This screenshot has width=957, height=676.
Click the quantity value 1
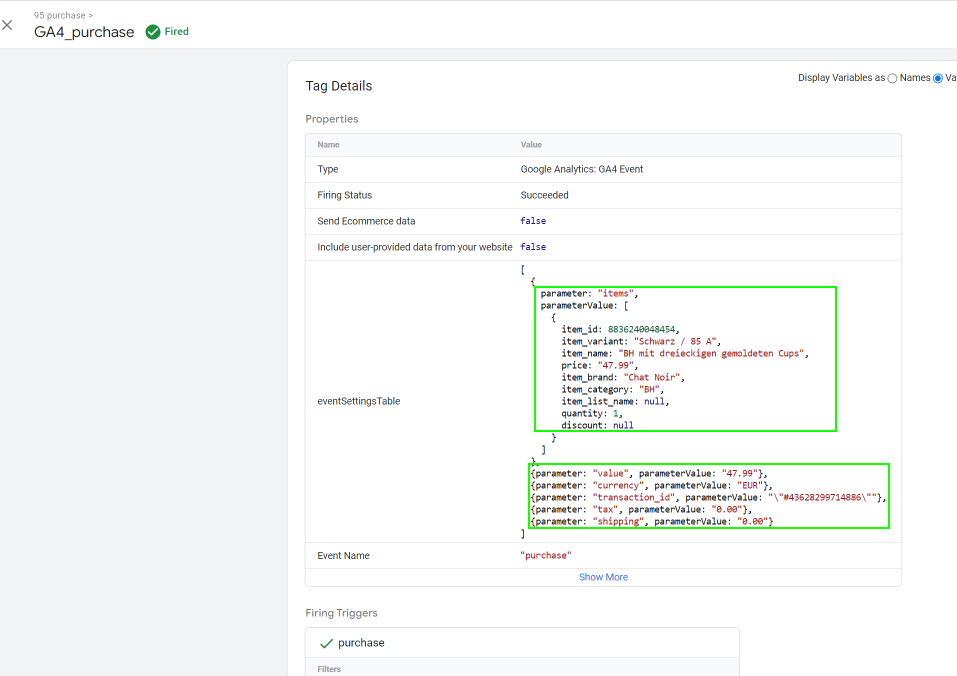[615, 414]
